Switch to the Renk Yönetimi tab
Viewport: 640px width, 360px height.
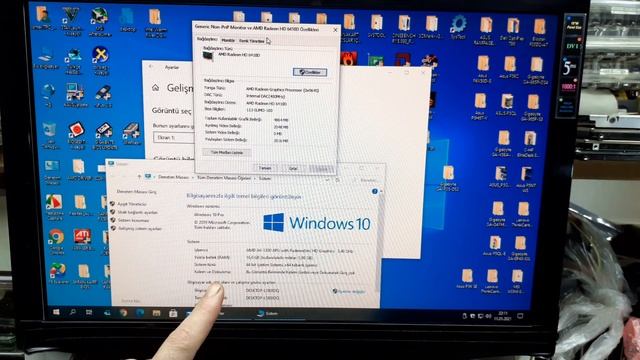point(252,41)
